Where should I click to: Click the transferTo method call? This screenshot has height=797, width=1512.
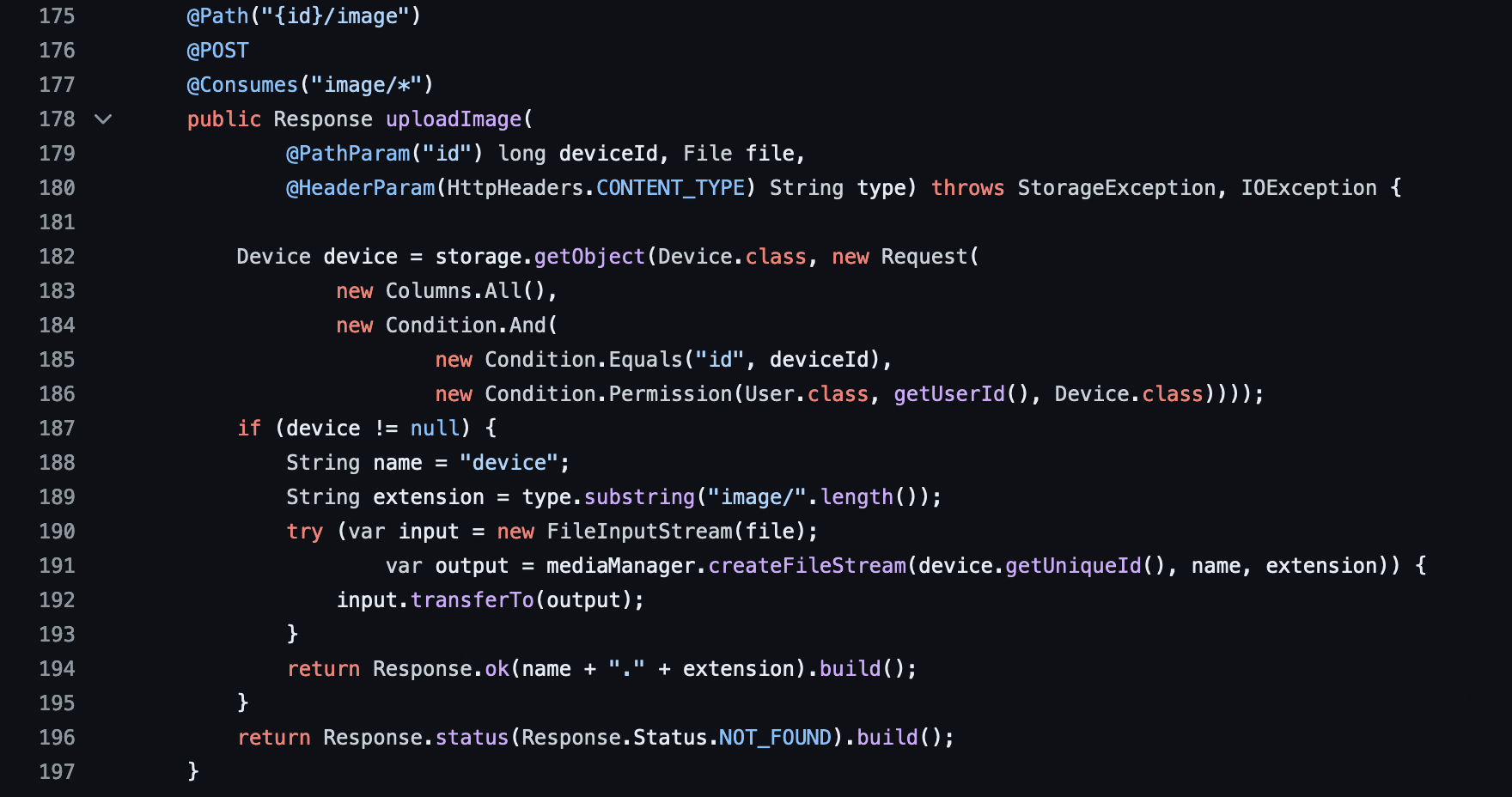click(x=472, y=600)
